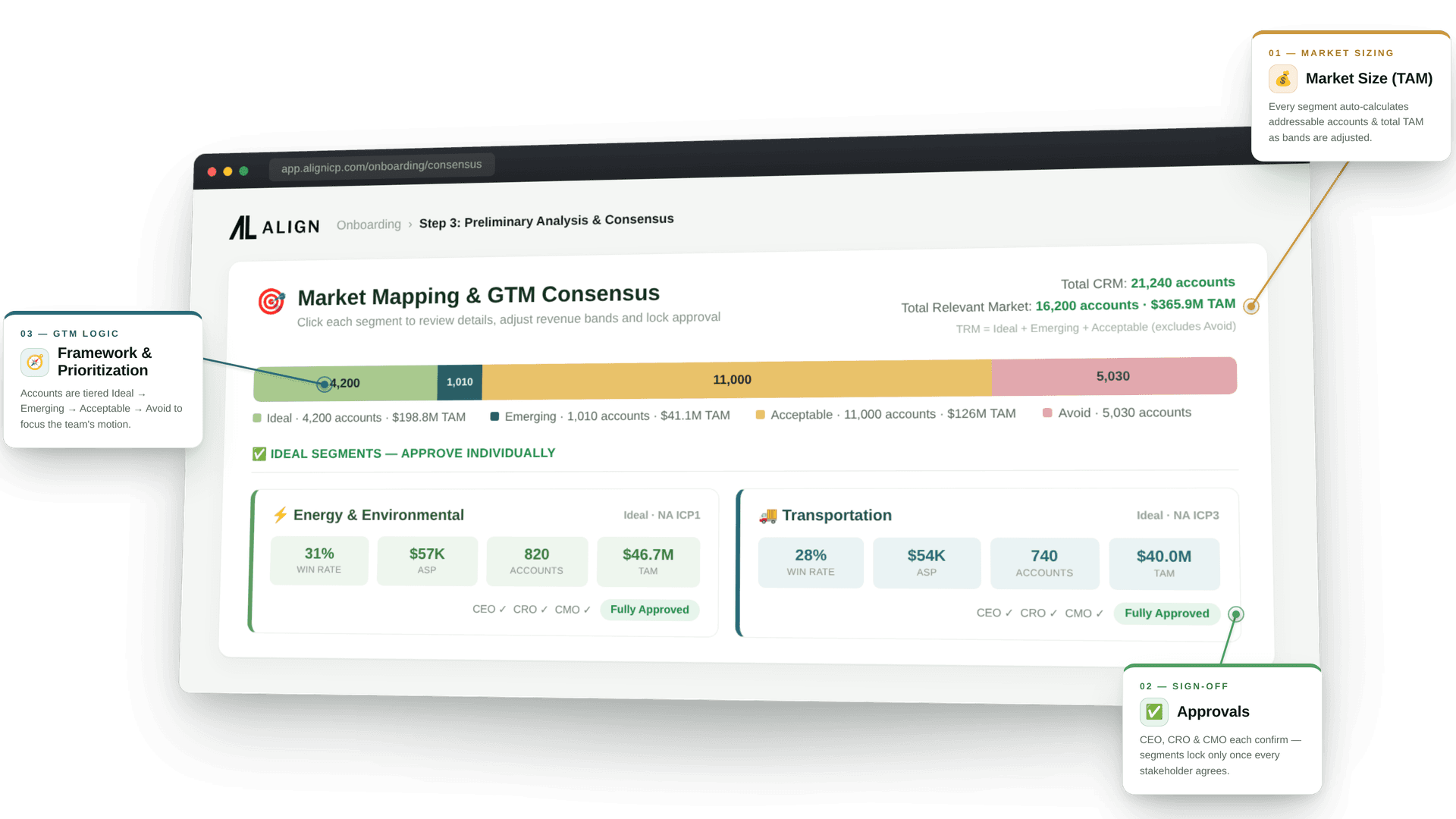The image size is (1456, 819).
Task: Toggle CMO approval on Transportation card
Action: (x=1084, y=613)
